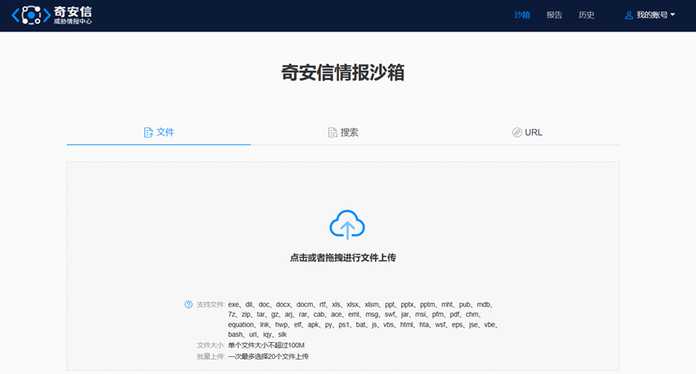The height and width of the screenshot is (374, 696).
Task: Click the bash file type text
Action: coord(235,334)
